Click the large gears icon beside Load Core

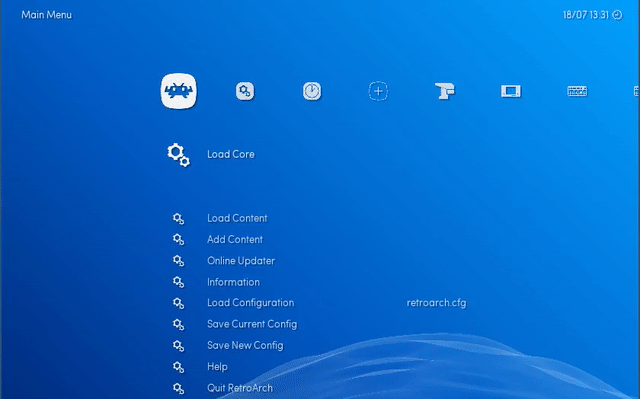tap(178, 155)
